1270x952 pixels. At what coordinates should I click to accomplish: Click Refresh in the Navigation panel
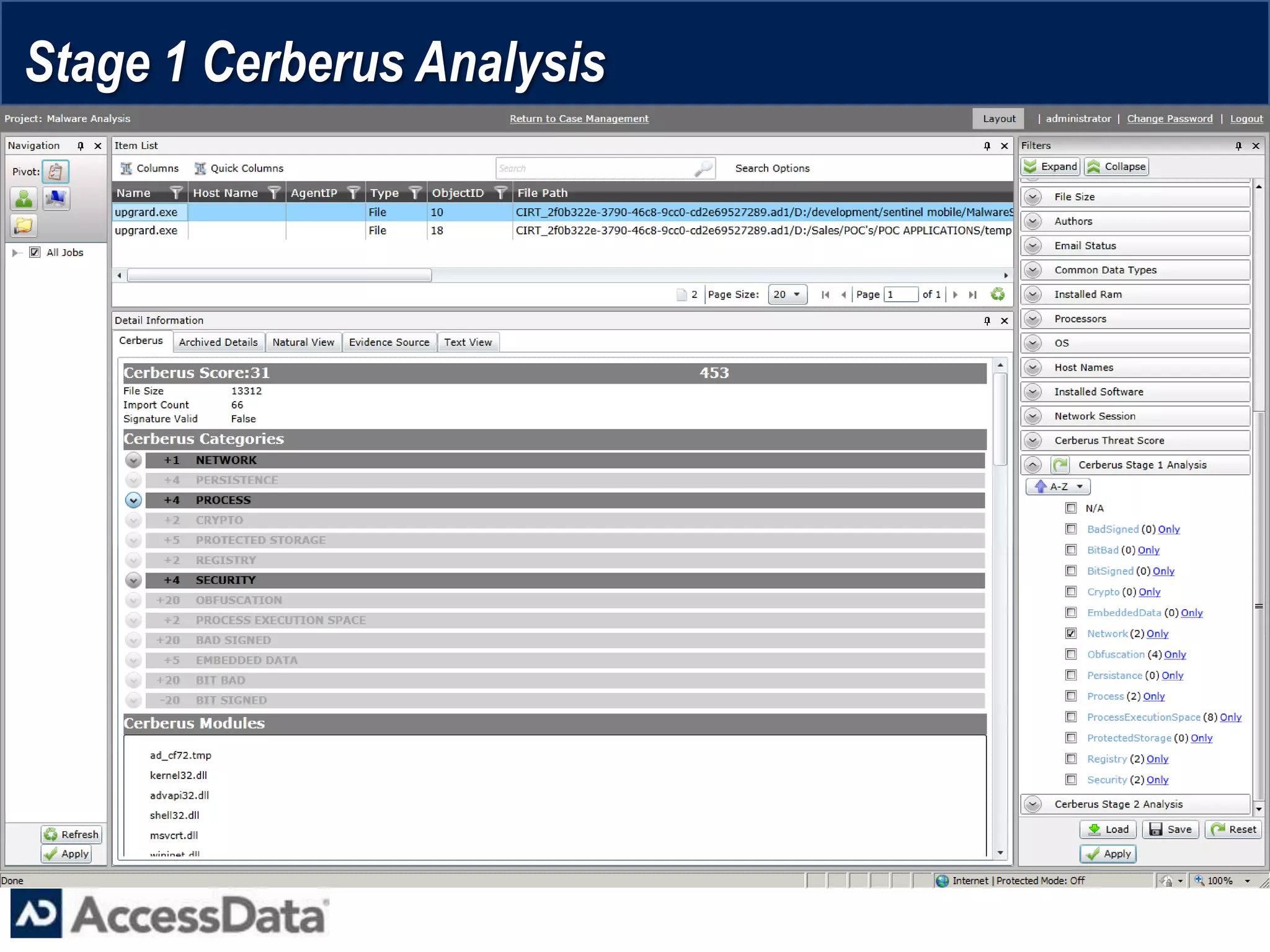coord(71,834)
